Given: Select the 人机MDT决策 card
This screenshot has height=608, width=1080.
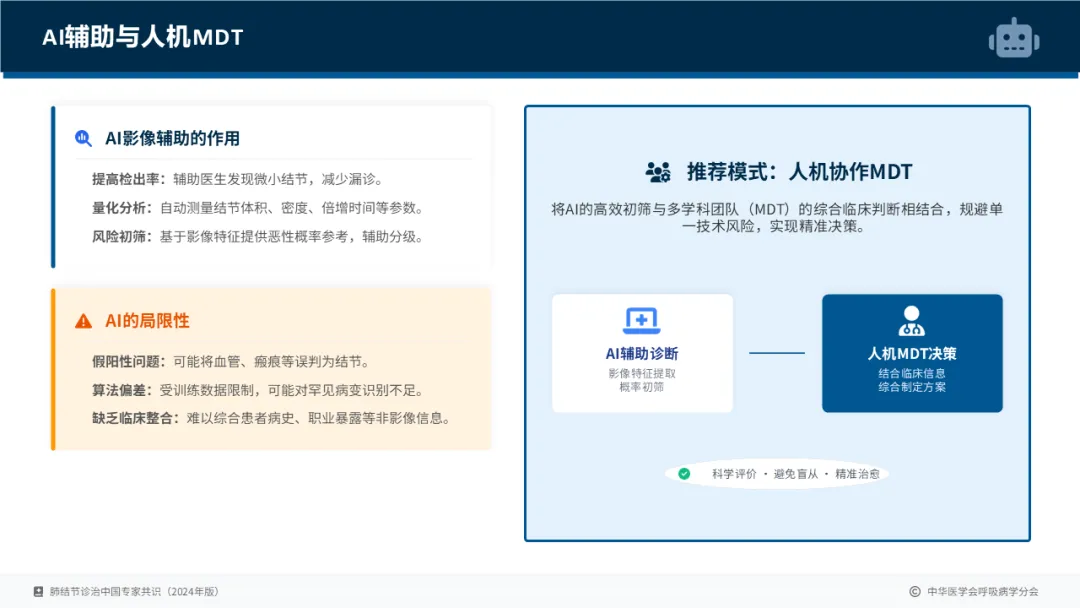Looking at the screenshot, I should pos(912,353).
